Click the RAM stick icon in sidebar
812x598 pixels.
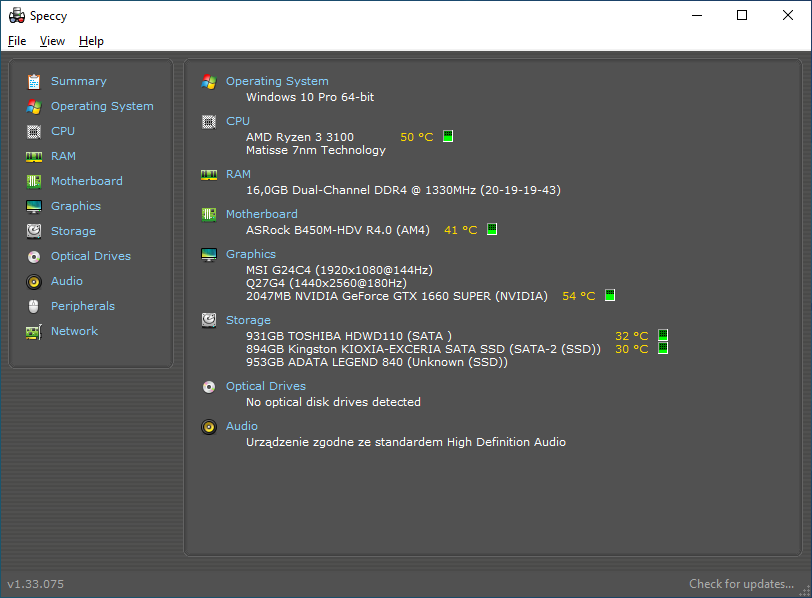34,156
